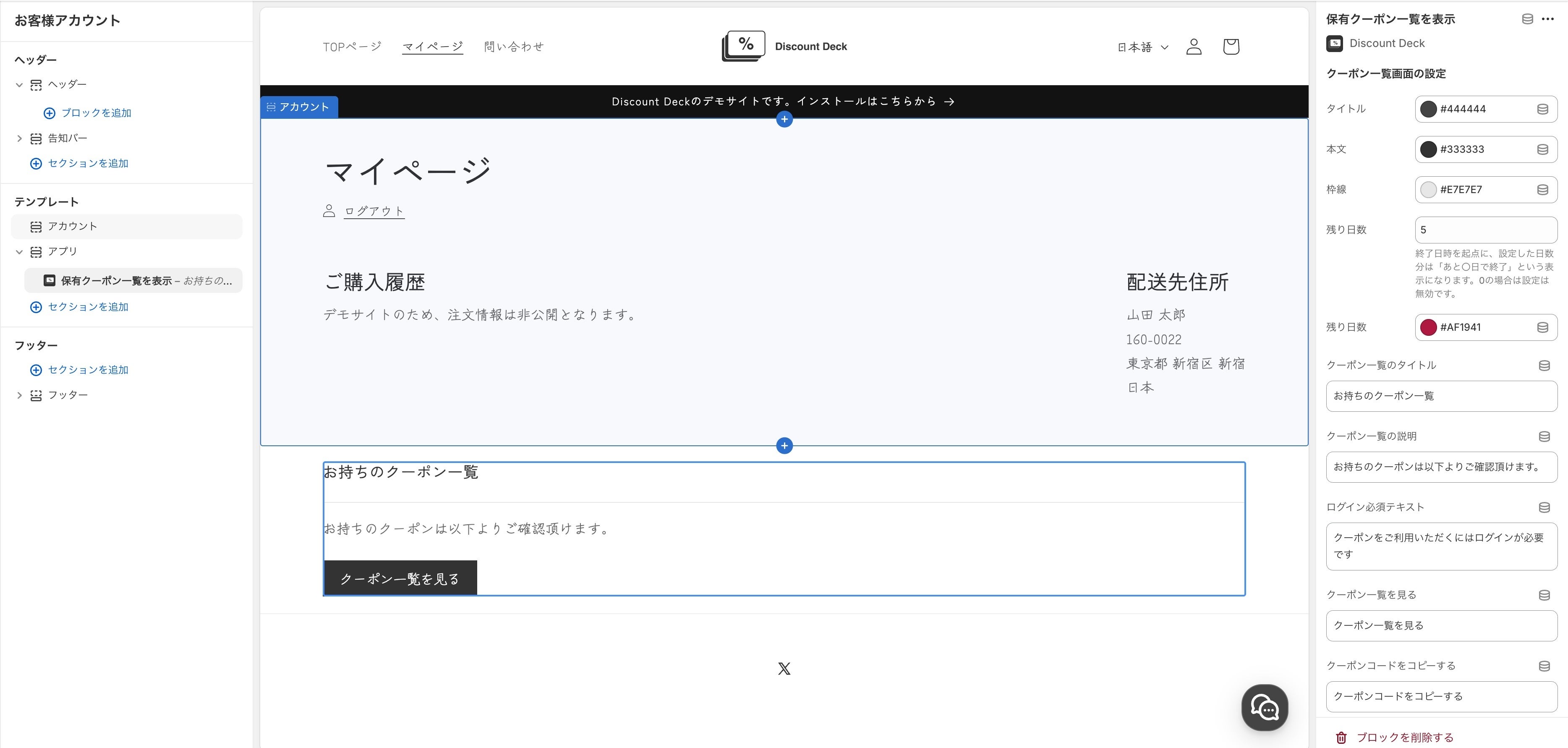Click the shopping cart icon in header
The height and width of the screenshot is (748, 1568).
tap(1231, 47)
